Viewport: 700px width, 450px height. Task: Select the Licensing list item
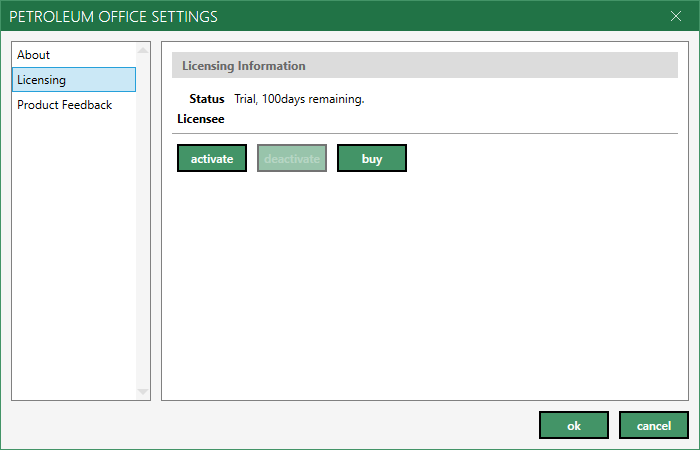pos(74,79)
